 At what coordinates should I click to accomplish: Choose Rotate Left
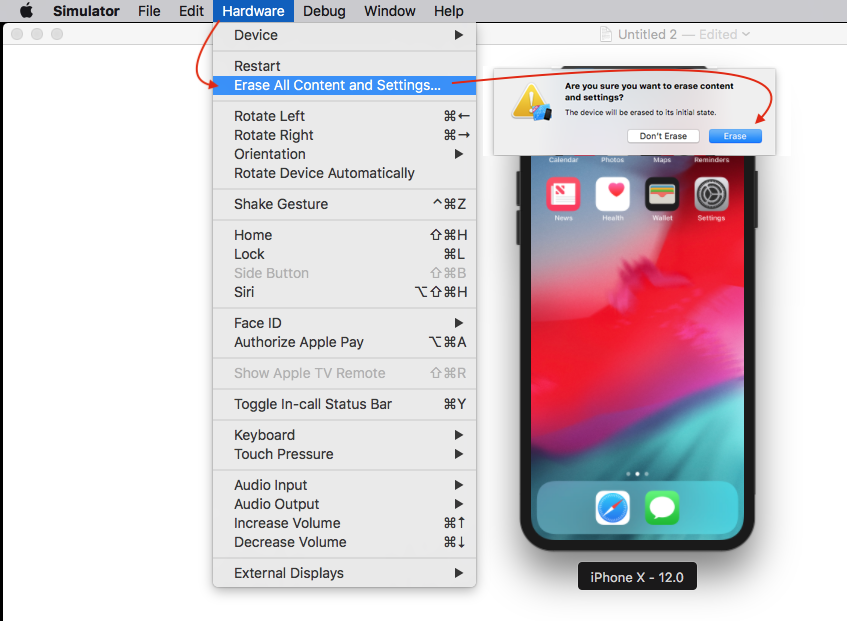tap(344, 116)
